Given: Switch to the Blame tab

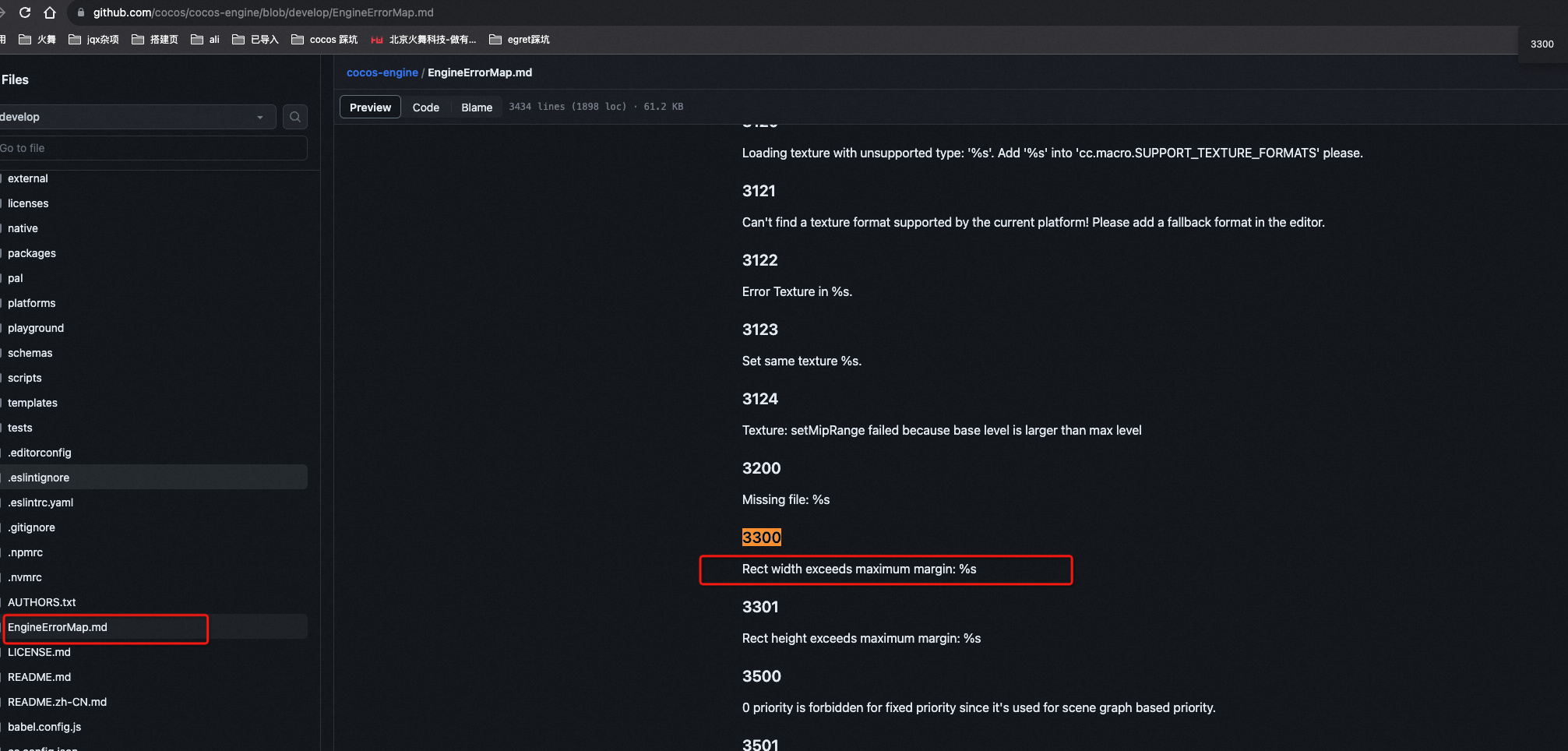Looking at the screenshot, I should 477,108.
